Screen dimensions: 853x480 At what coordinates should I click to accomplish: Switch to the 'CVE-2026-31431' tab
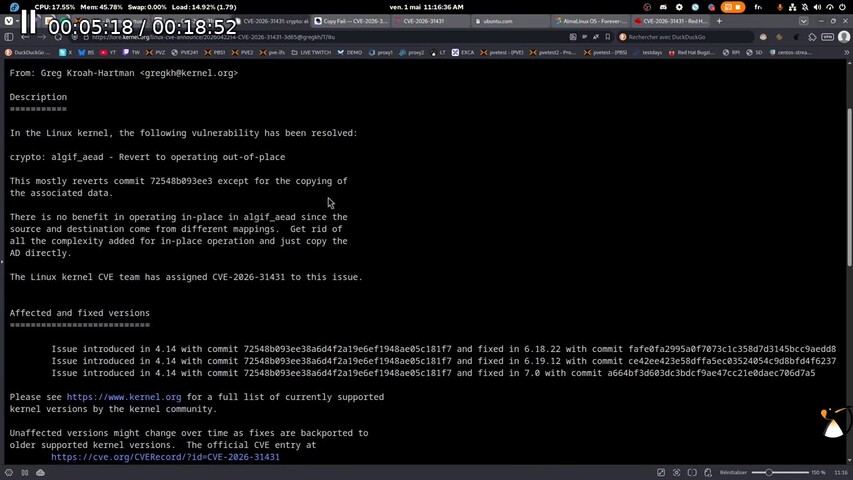click(430, 21)
